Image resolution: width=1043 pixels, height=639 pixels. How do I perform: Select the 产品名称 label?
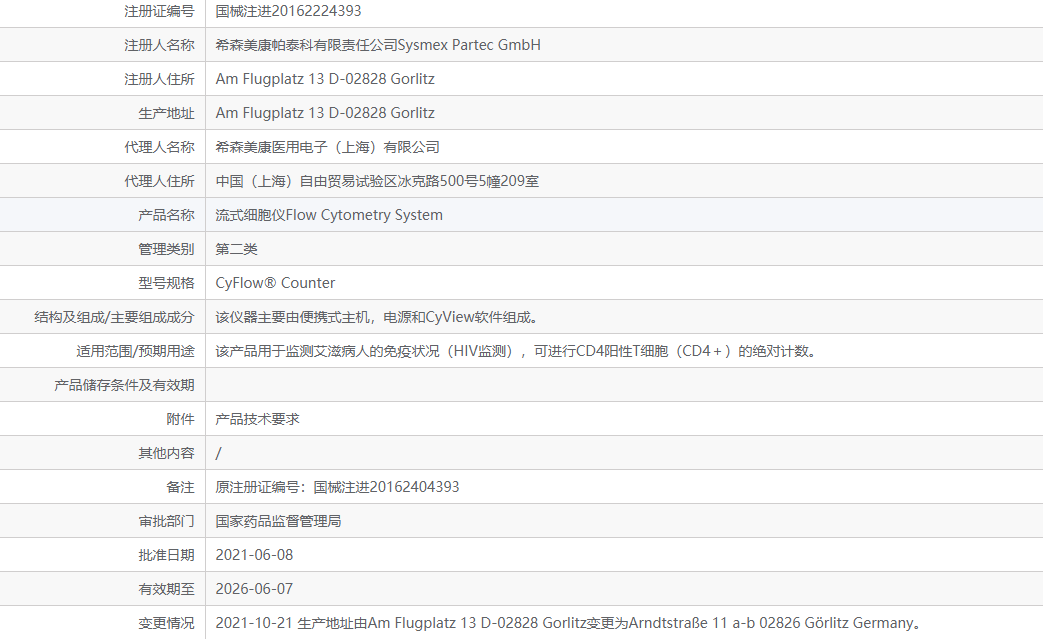166,215
